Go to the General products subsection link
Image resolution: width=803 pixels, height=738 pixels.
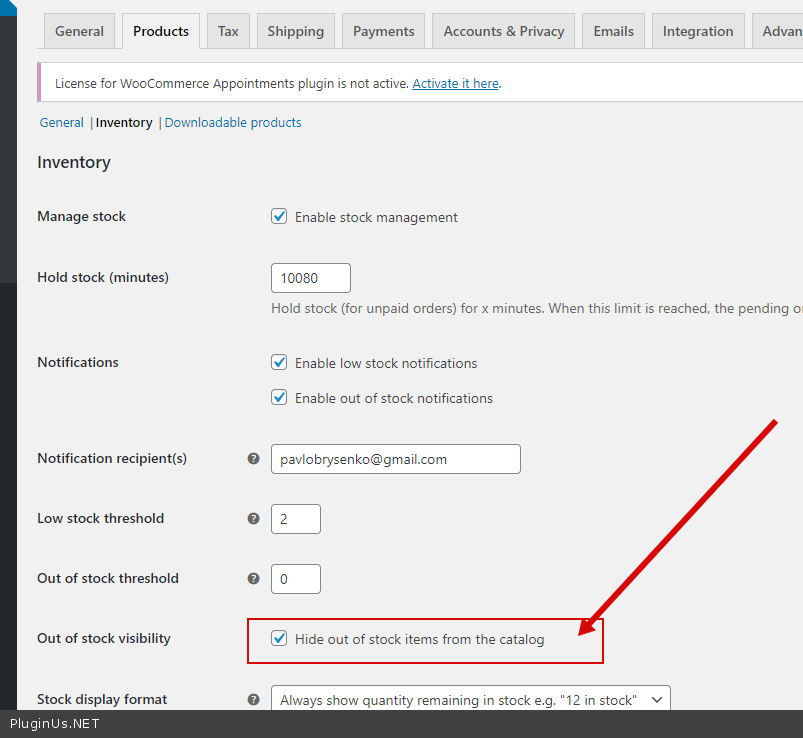(x=62, y=123)
